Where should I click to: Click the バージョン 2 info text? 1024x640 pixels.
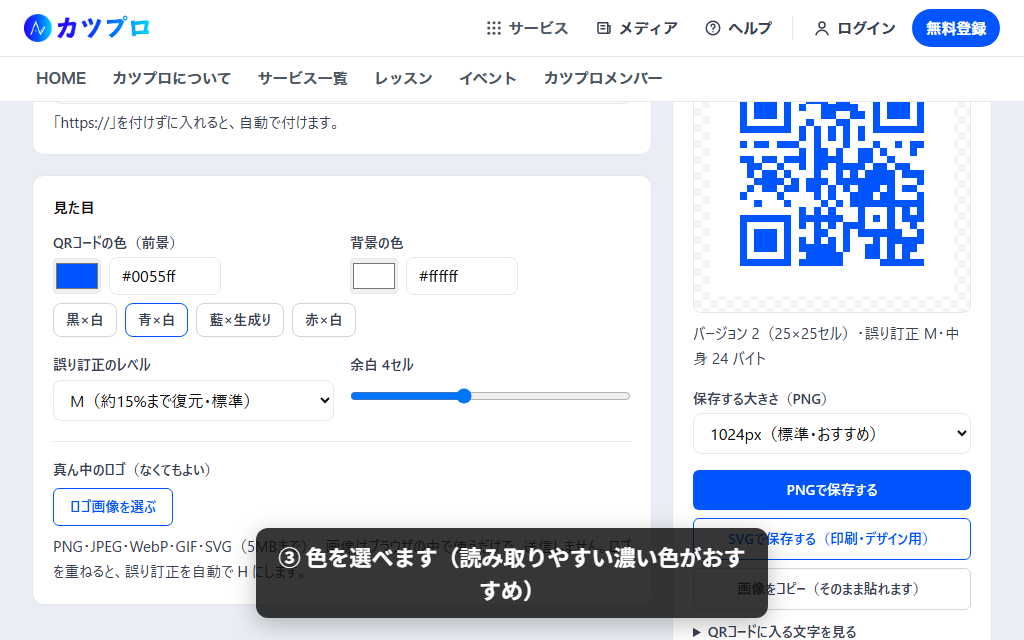[826, 346]
